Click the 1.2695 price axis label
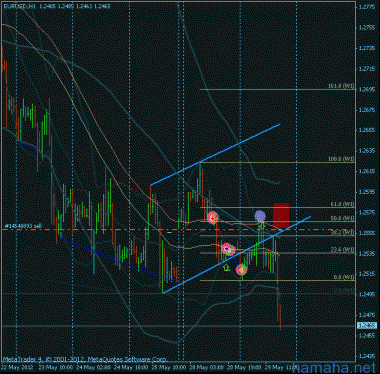This screenshot has height=374, width=380. (366, 89)
